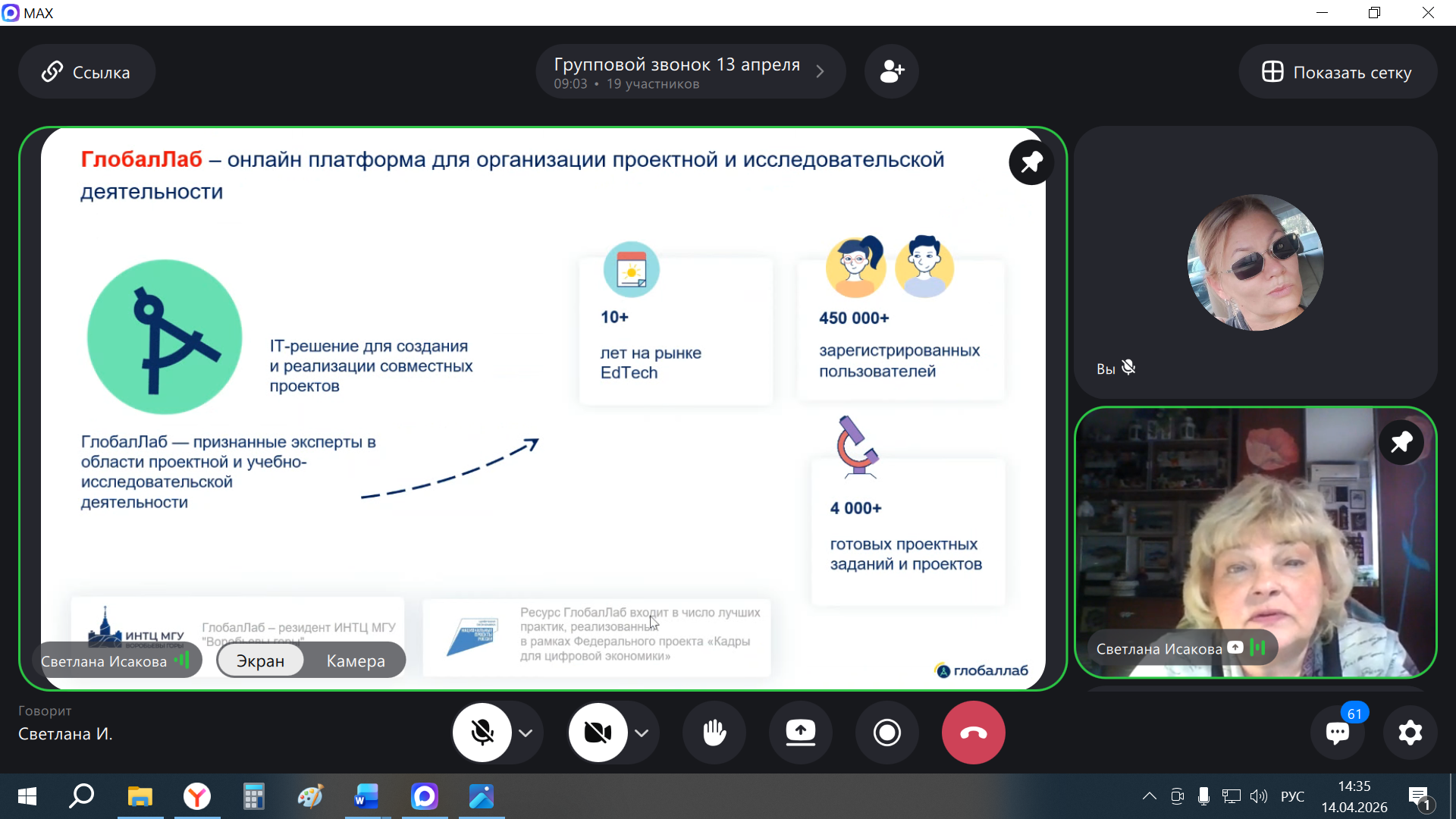Open the Windows notification center
The width and height of the screenshot is (1456, 819).
[1420, 797]
